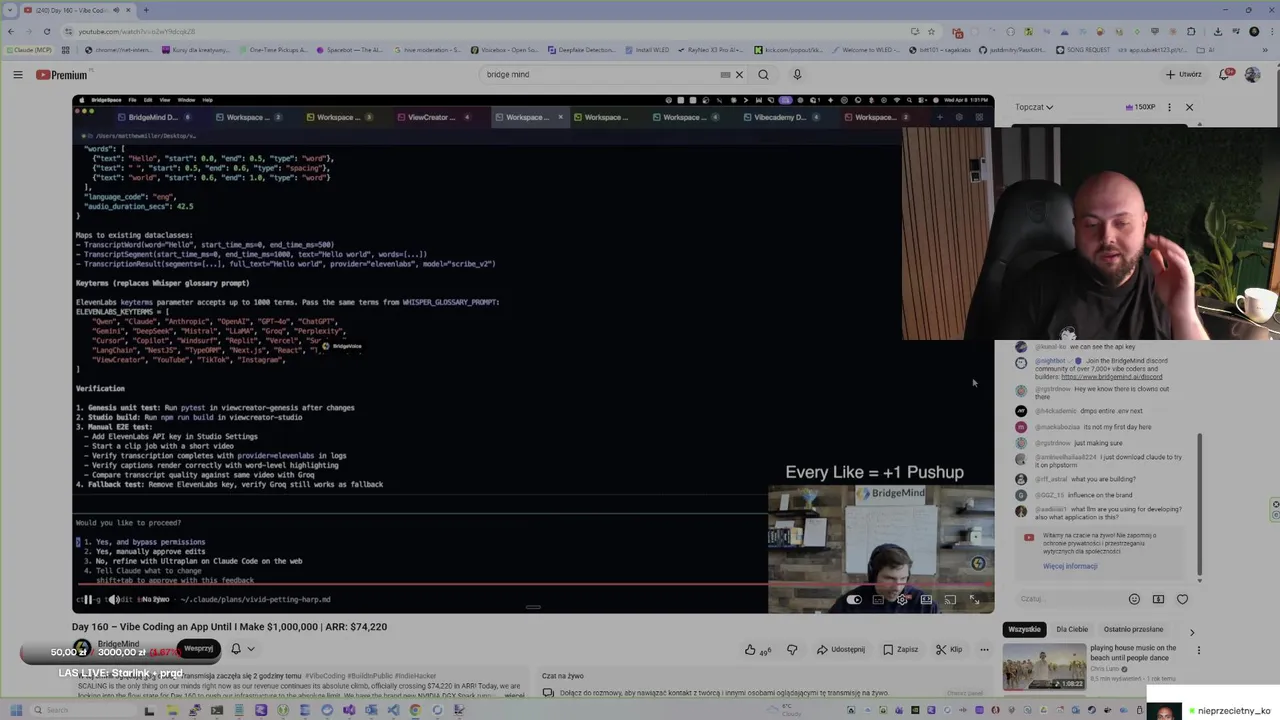The image size is (1280, 720).
Task: Open the on-screen keyboard in search box
Action: 725,75
